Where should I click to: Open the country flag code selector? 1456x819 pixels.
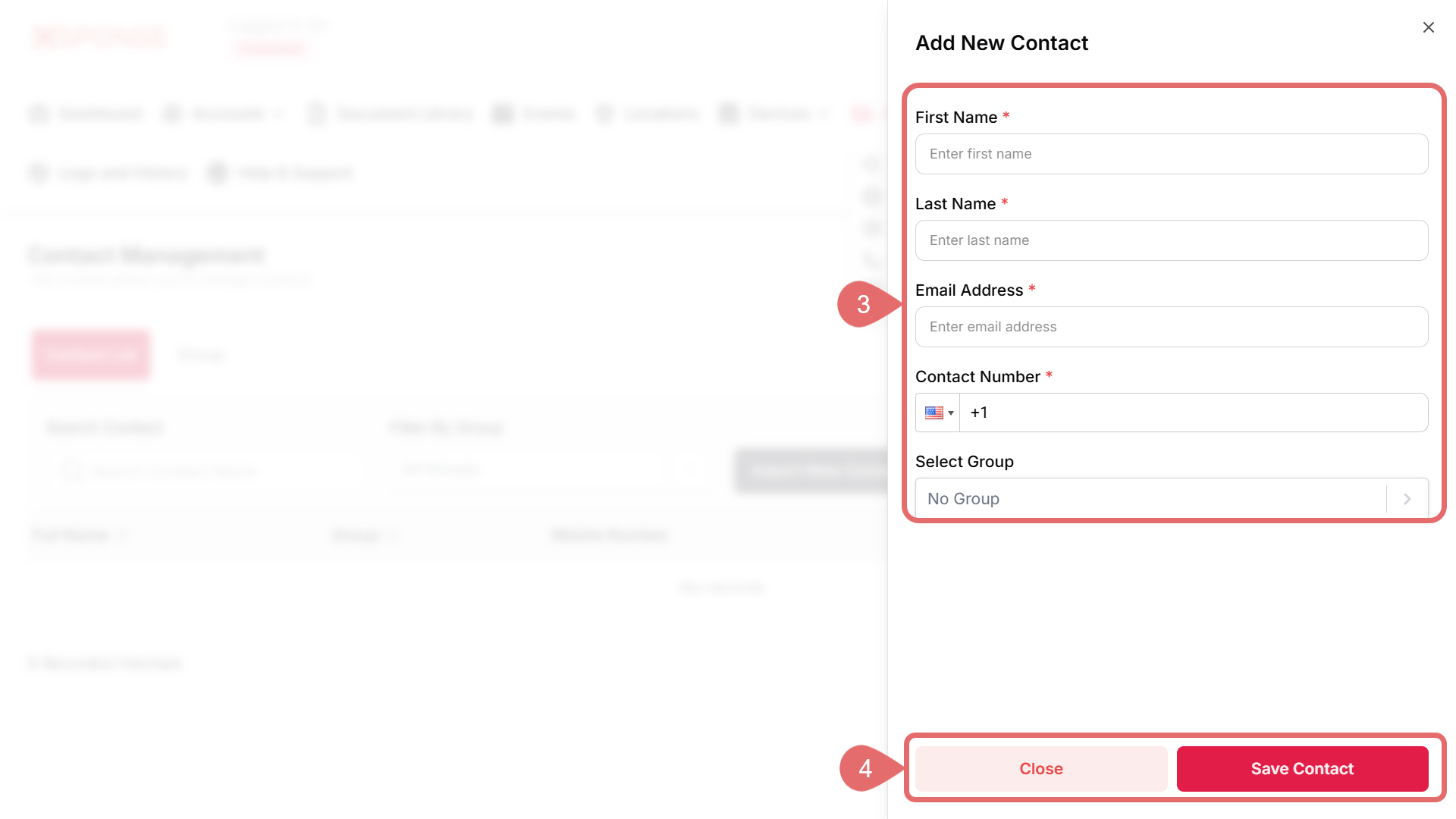tap(938, 413)
